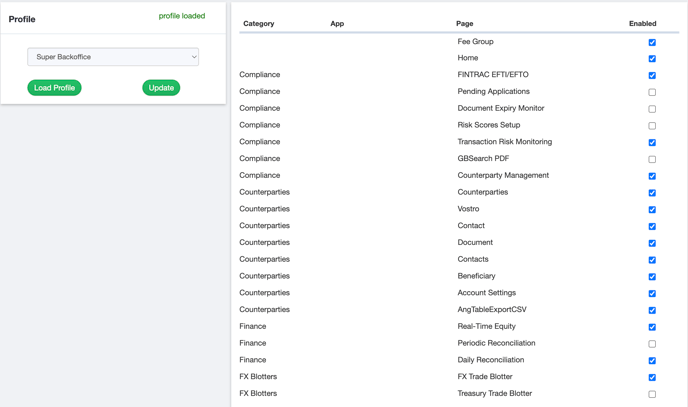Uncheck Counterparty Management checkbox
The image size is (688, 407).
[652, 176]
